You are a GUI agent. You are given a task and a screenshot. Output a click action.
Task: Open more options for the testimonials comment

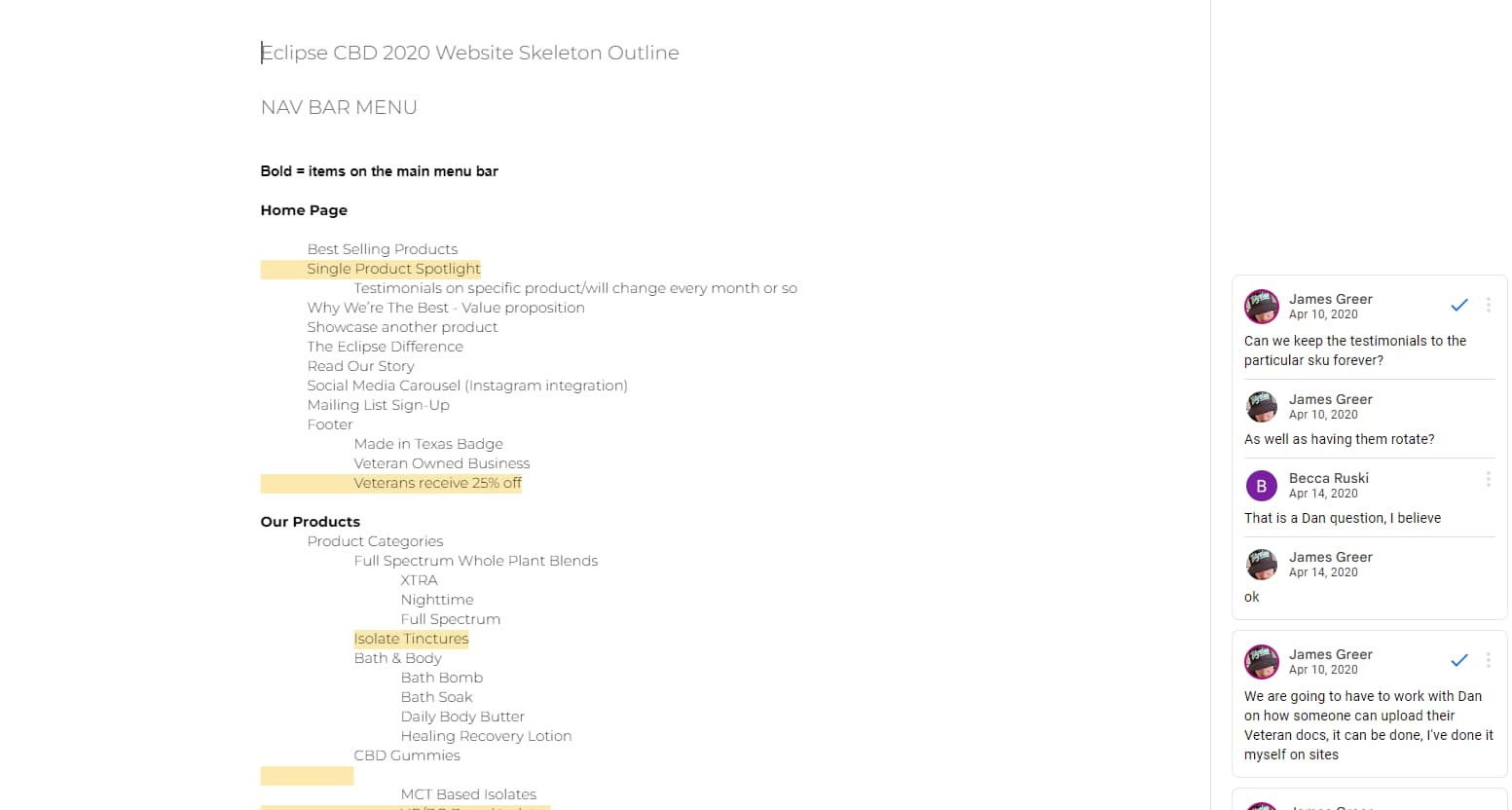click(x=1488, y=306)
